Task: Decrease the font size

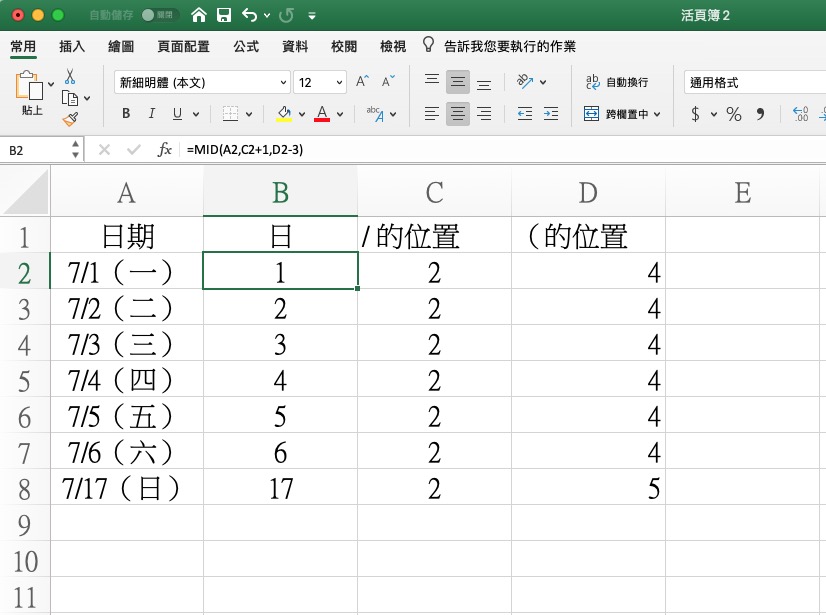Action: pos(388,81)
